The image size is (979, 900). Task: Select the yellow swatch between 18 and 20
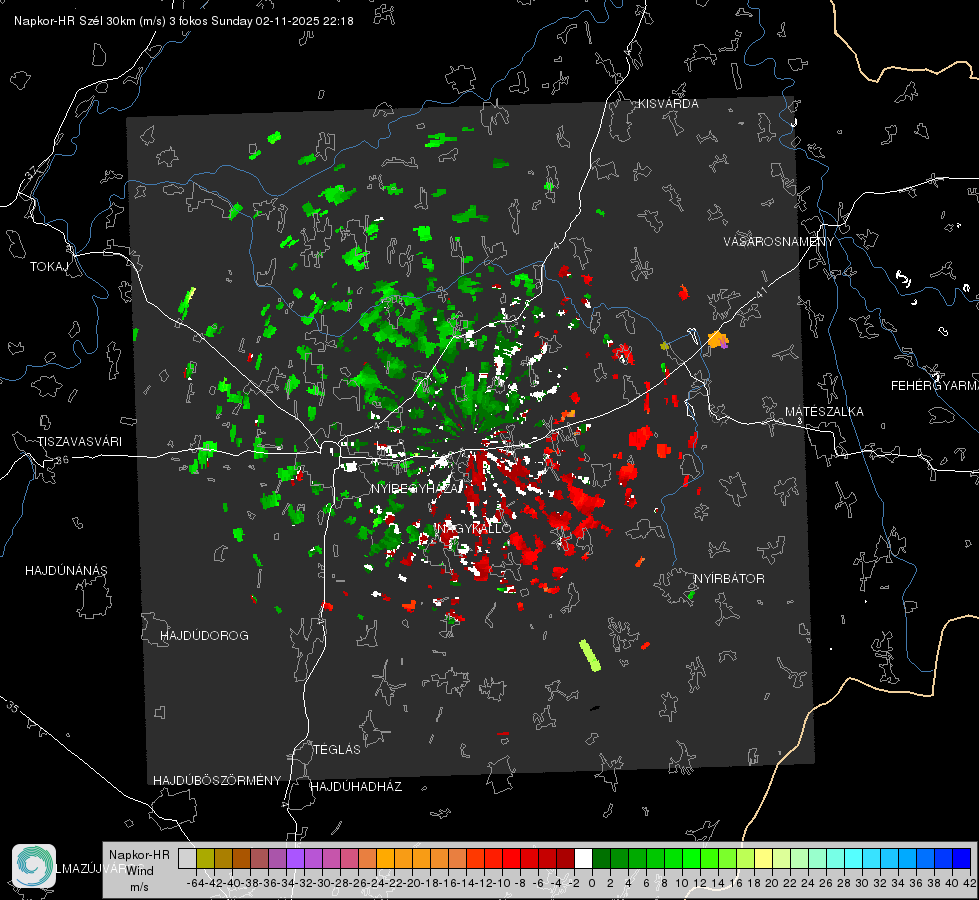point(763,858)
